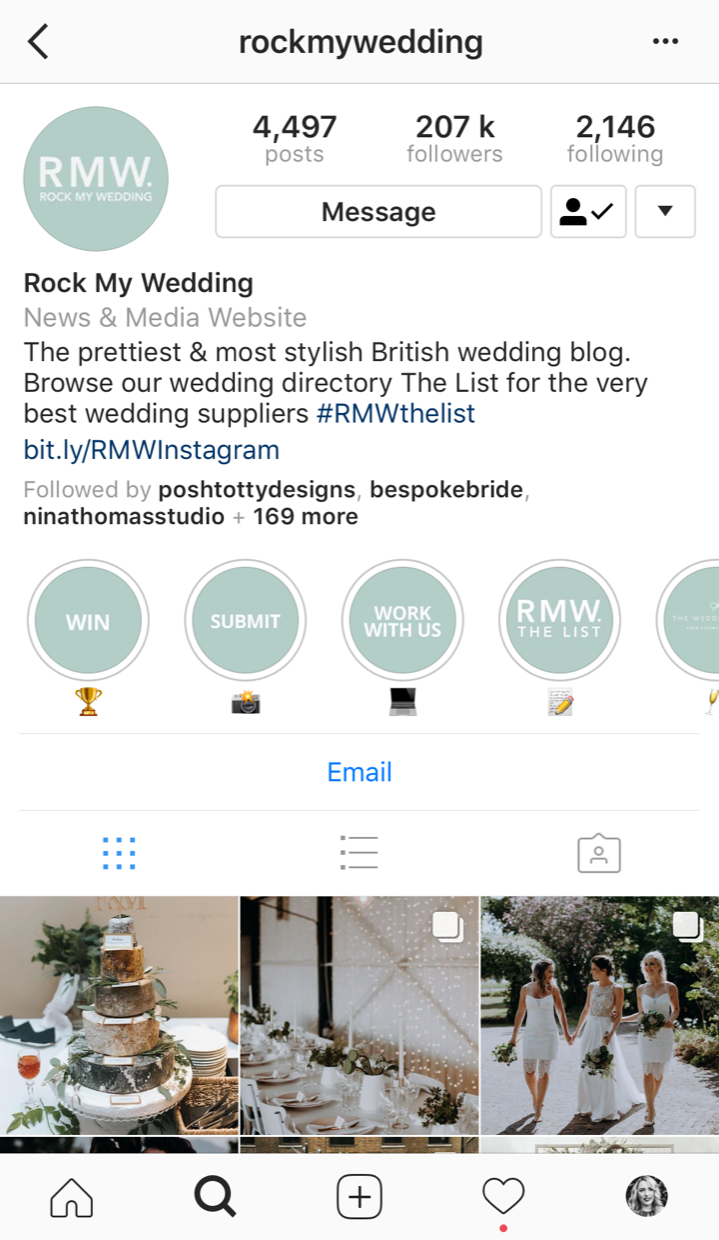Show tagged photos tab

(x=599, y=853)
